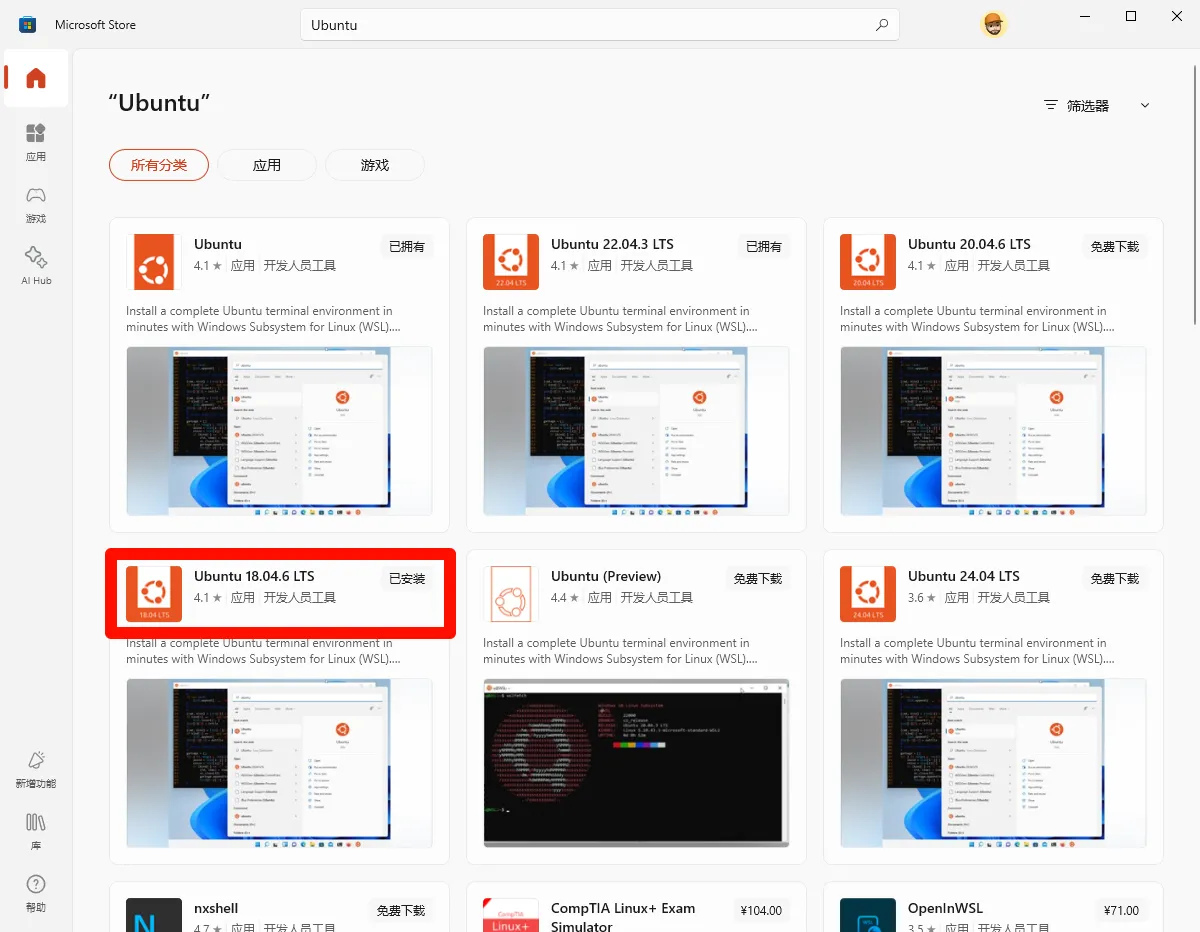Image resolution: width=1200 pixels, height=932 pixels.
Task: Click the Ubuntu 24.04 LTS description text
Action: [x=977, y=651]
